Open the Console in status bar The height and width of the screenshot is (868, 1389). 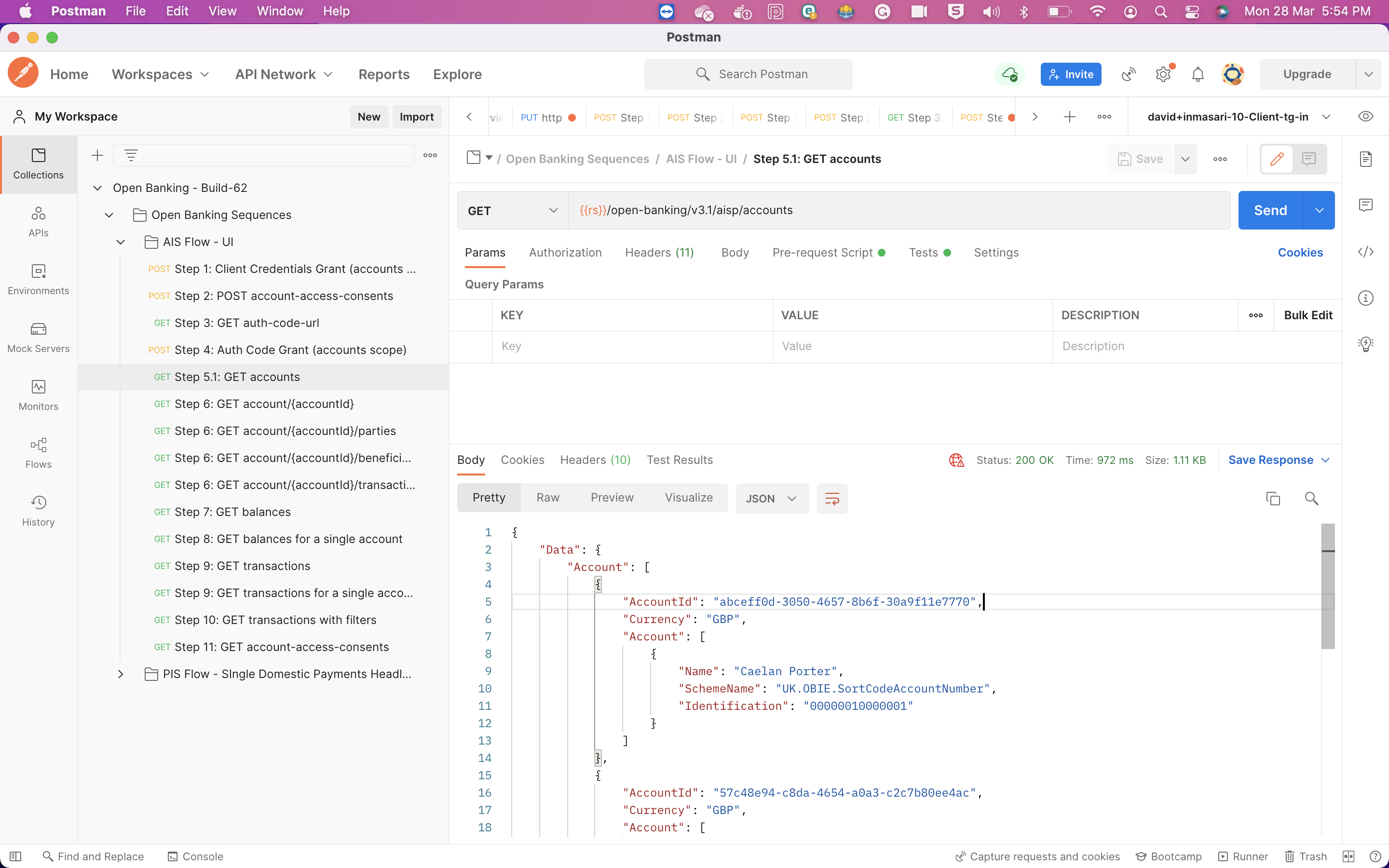(x=195, y=856)
